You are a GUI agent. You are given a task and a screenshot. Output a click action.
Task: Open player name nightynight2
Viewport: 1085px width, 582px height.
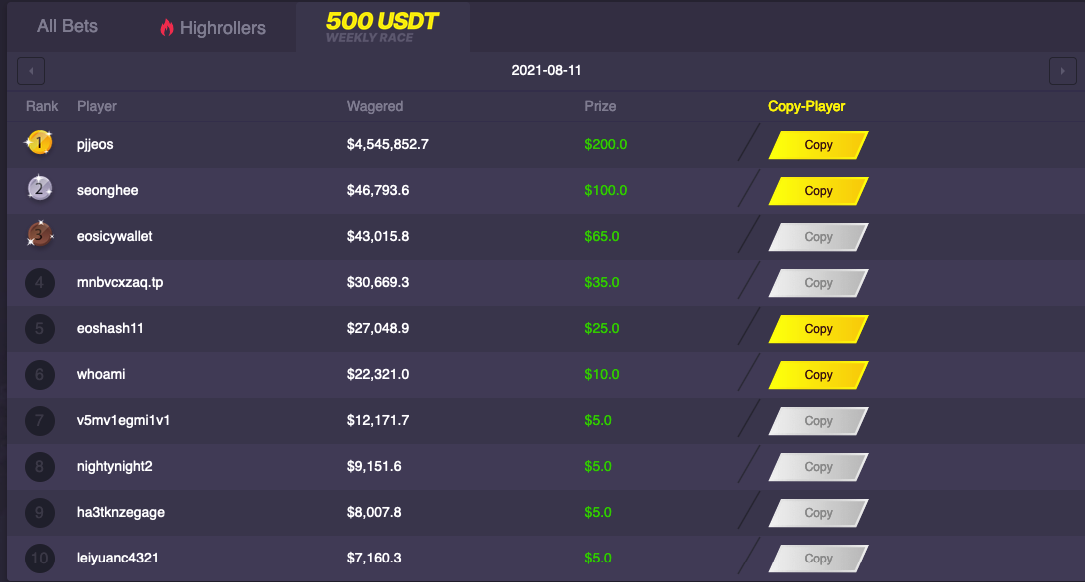tap(114, 466)
